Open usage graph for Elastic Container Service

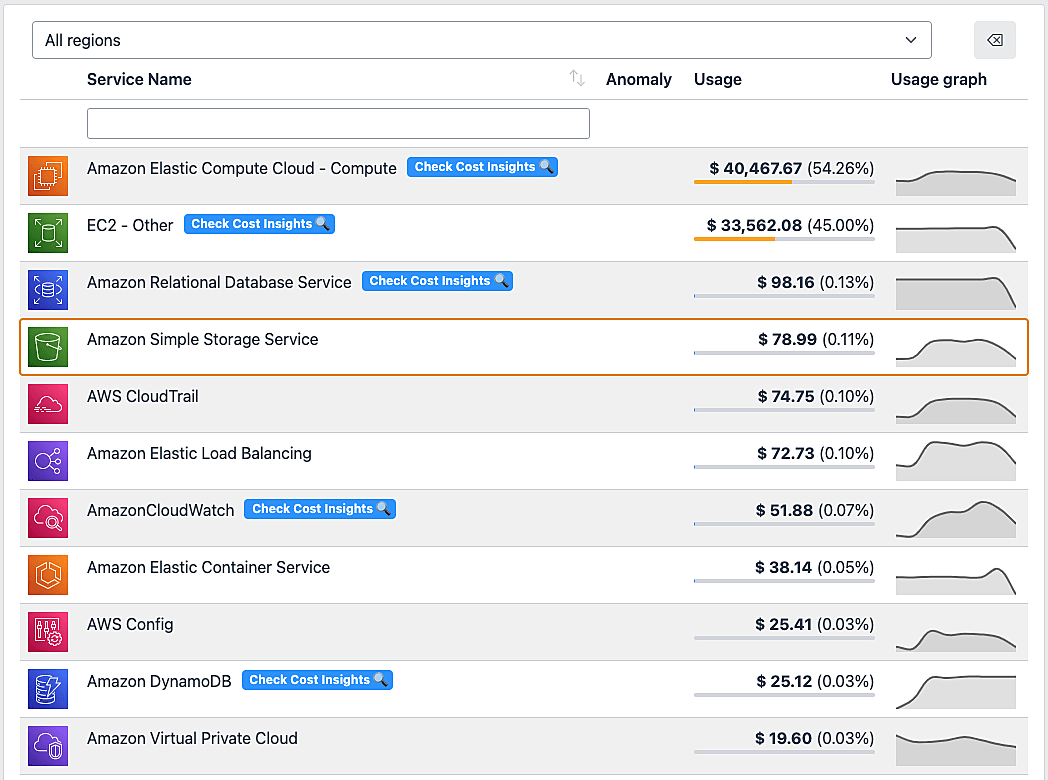pyautogui.click(x=956, y=581)
